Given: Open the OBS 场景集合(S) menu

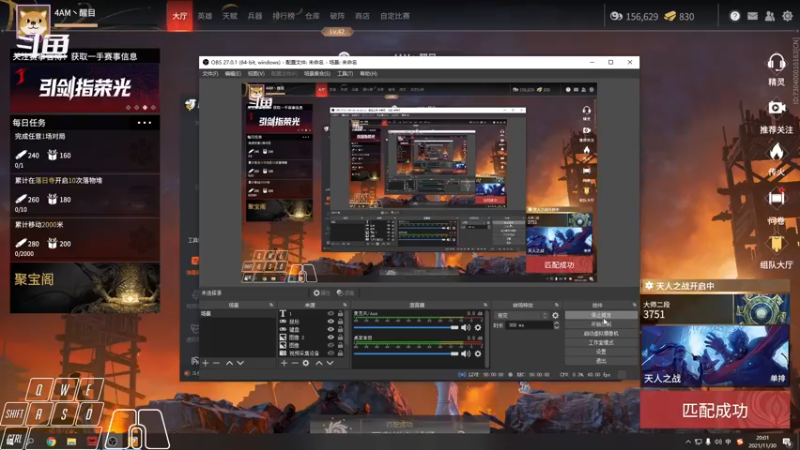Looking at the screenshot, I should click(x=317, y=74).
